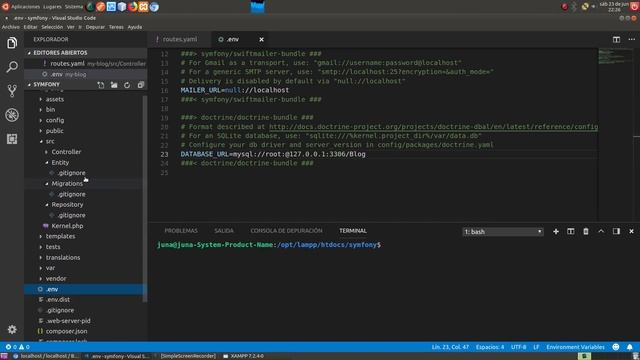This screenshot has width=640, height=360.
Task: Open the Explorer view in activity bar
Action: pyautogui.click(x=12, y=42)
